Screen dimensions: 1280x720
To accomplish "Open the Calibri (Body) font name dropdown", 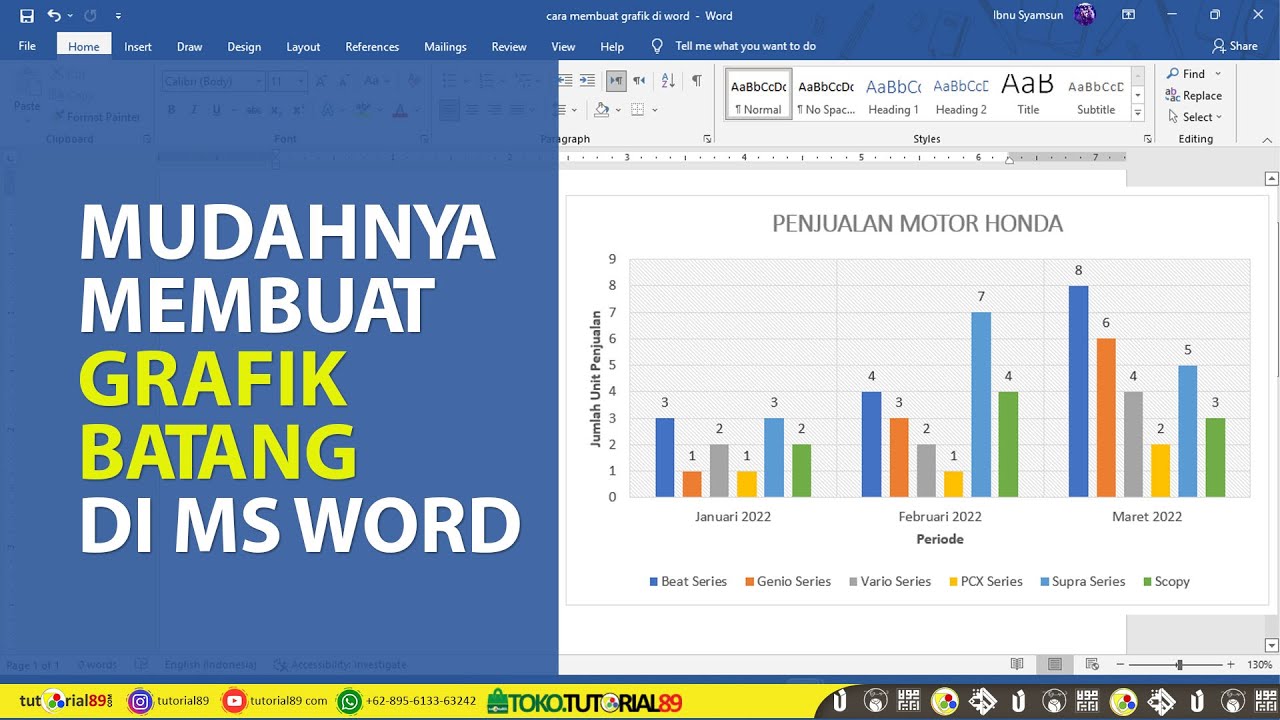I will coord(258,82).
